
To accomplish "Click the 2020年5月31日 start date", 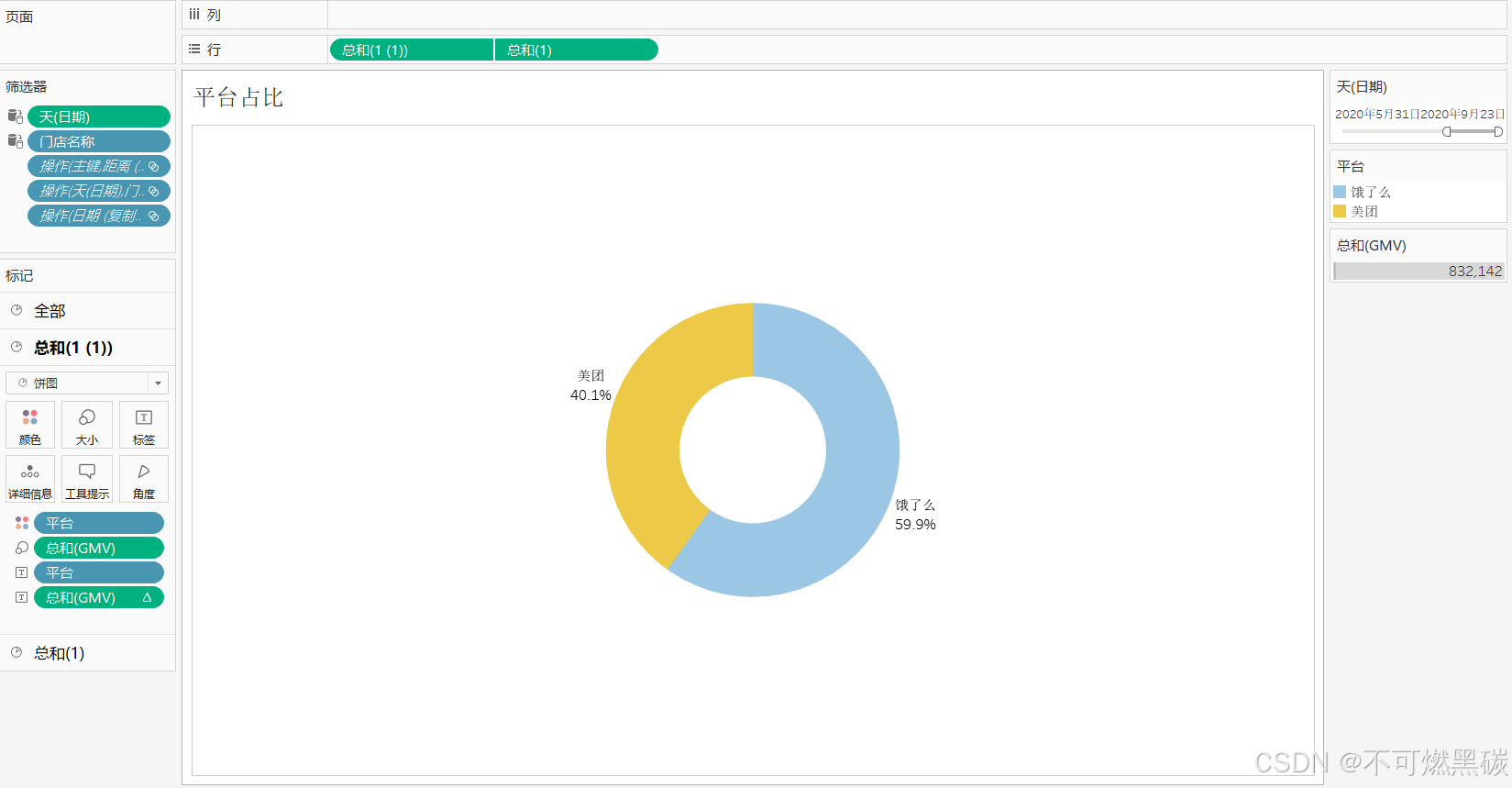I will click(x=1377, y=114).
